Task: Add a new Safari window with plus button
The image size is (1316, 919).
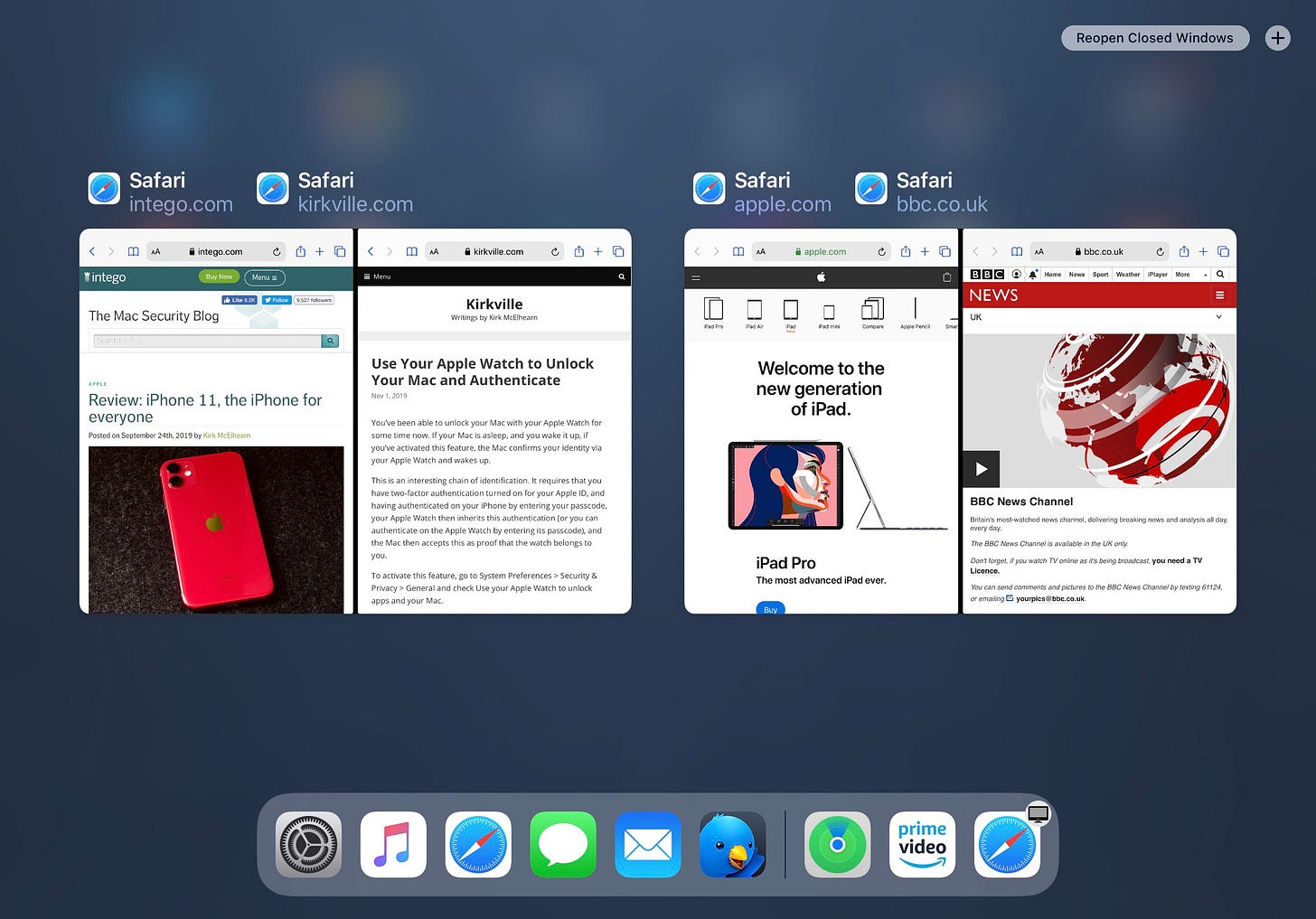Action: click(x=1277, y=38)
